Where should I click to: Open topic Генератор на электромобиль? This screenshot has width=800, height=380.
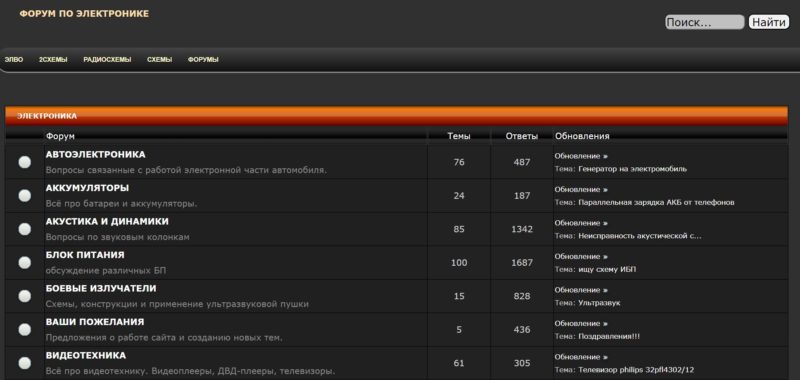tap(633, 169)
